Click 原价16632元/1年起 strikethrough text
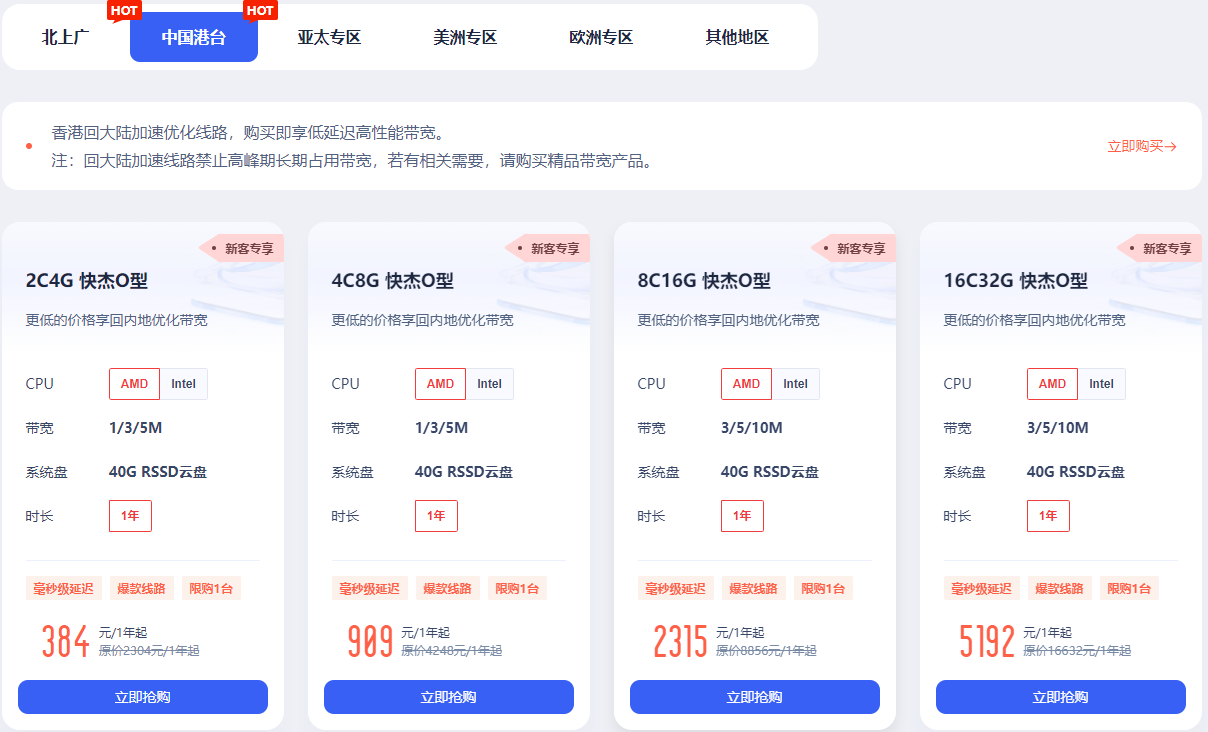This screenshot has height=732, width=1208. (1077, 651)
